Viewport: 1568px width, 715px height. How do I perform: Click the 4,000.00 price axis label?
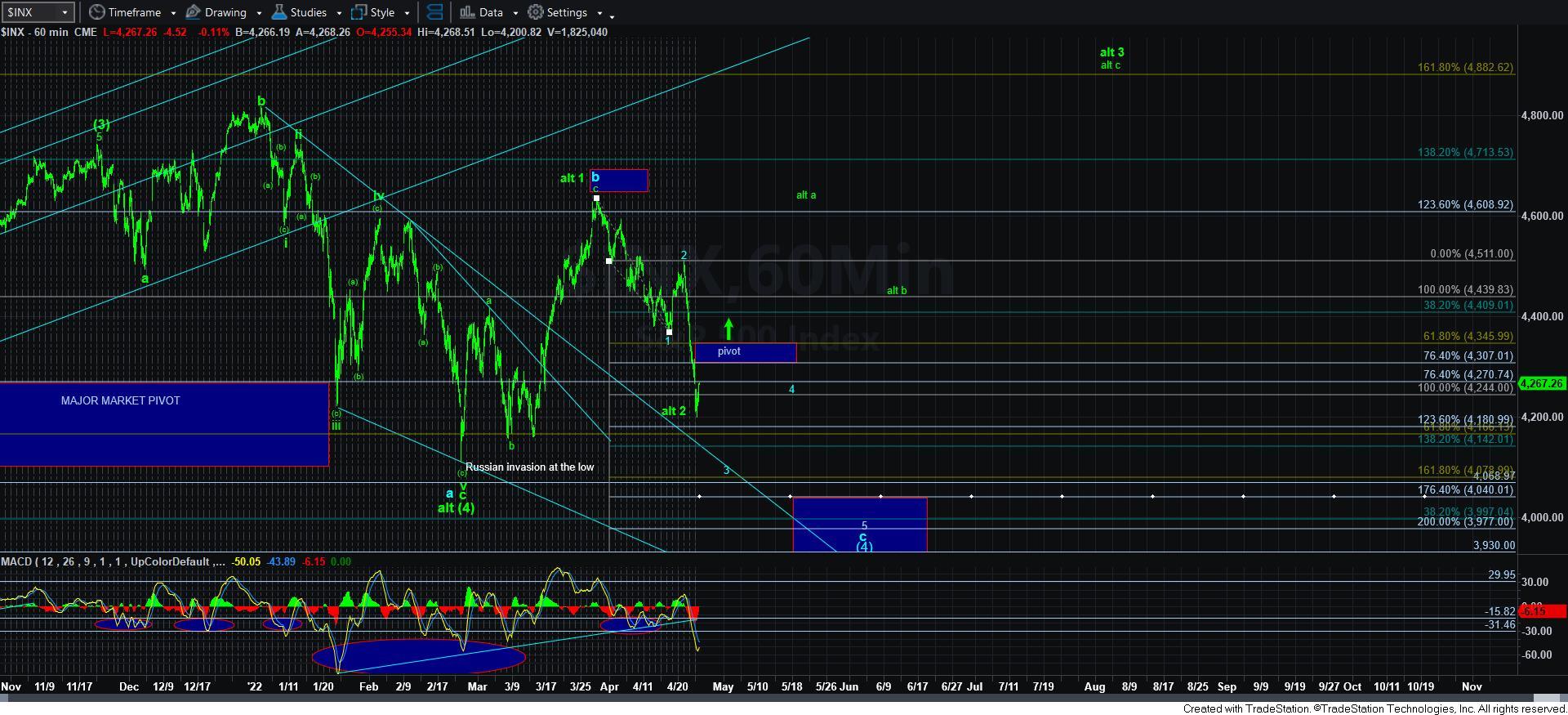point(1541,517)
